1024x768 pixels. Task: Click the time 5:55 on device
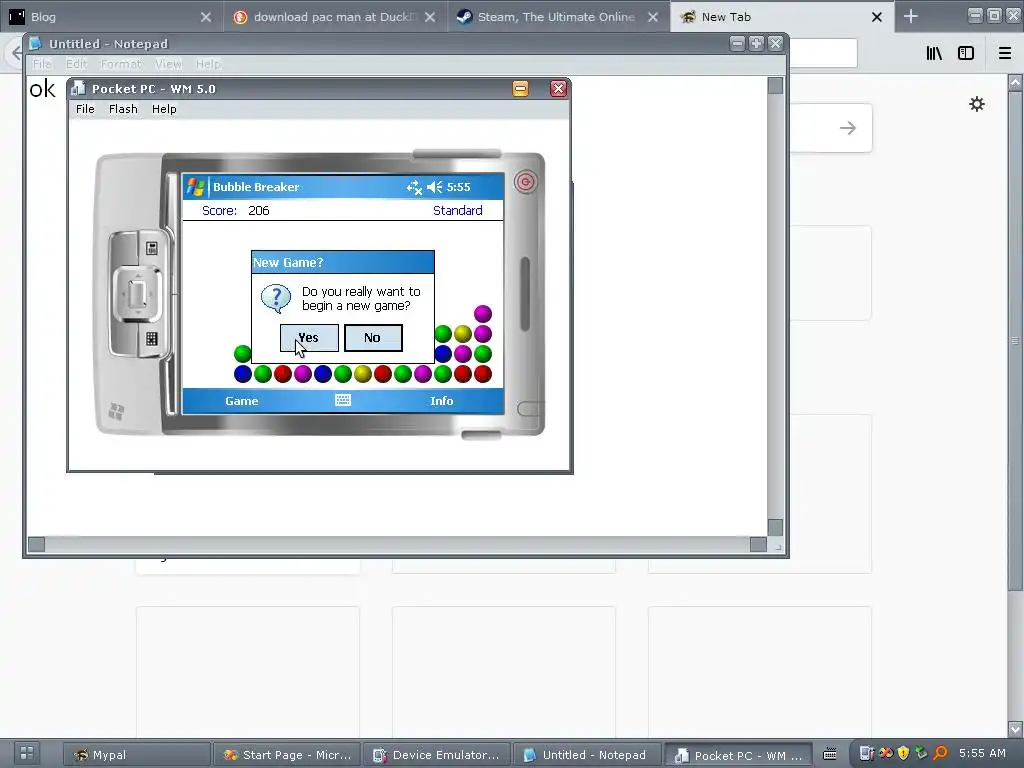click(x=458, y=187)
